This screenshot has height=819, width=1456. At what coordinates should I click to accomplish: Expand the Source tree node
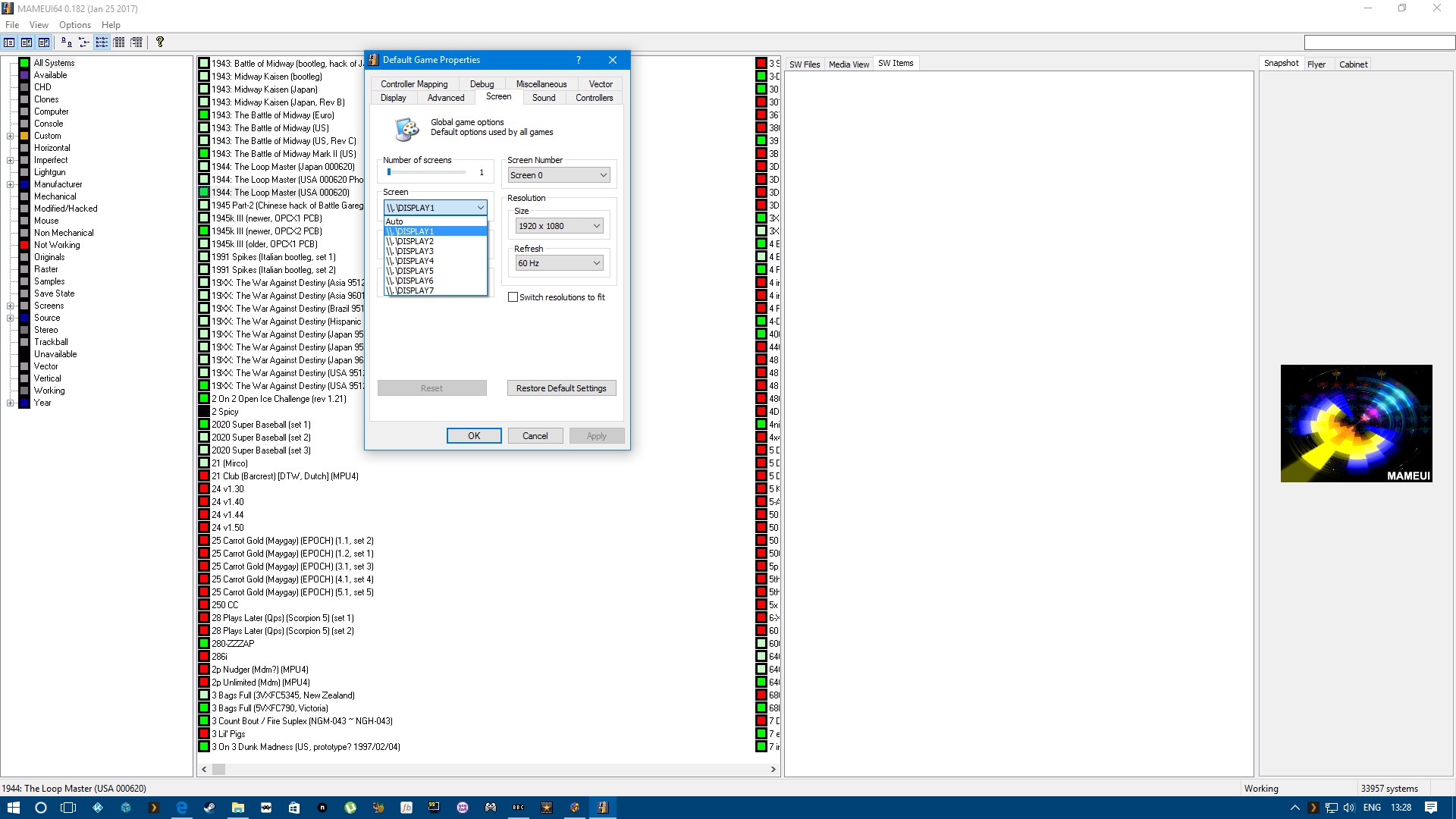pyautogui.click(x=11, y=318)
